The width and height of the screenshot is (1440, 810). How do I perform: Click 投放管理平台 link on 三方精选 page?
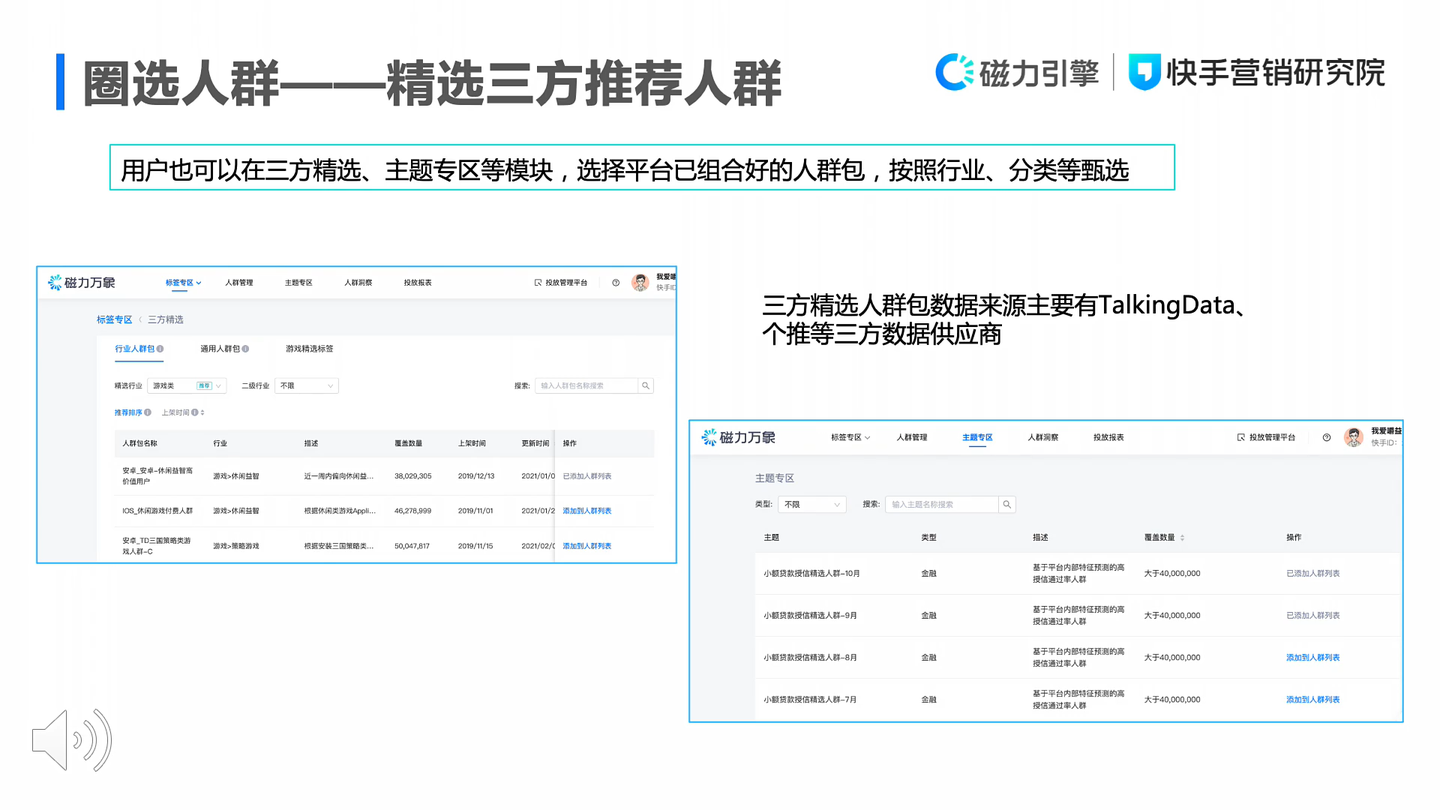coord(567,283)
